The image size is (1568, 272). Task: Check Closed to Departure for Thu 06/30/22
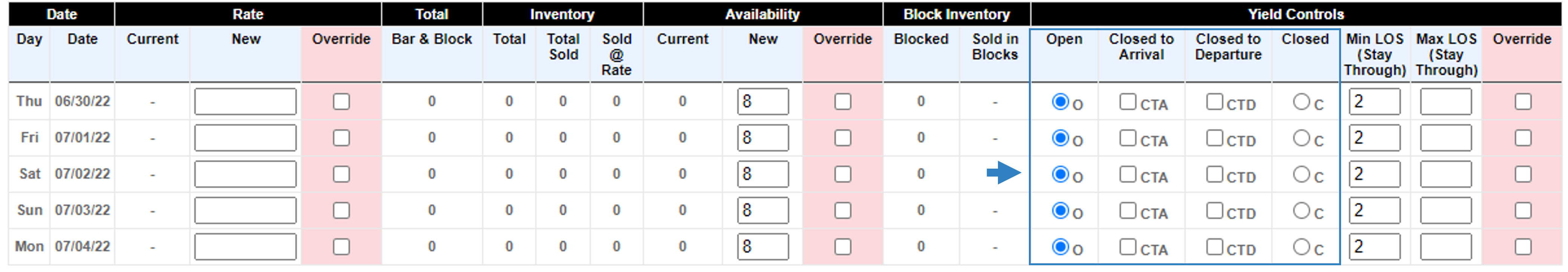click(1214, 101)
